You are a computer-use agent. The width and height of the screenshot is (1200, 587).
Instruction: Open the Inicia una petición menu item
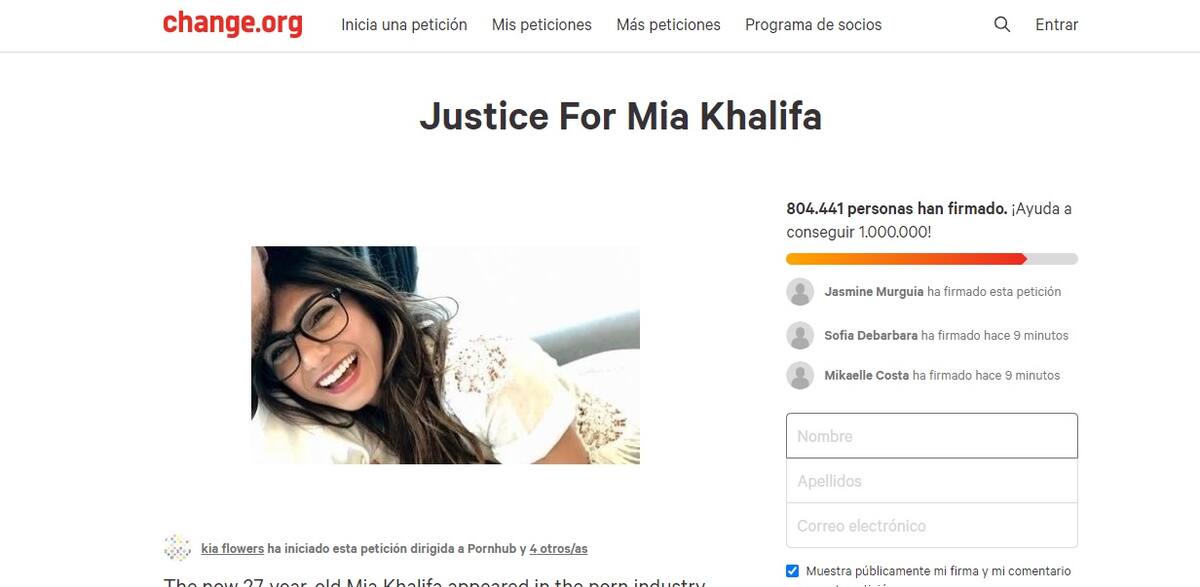click(404, 24)
